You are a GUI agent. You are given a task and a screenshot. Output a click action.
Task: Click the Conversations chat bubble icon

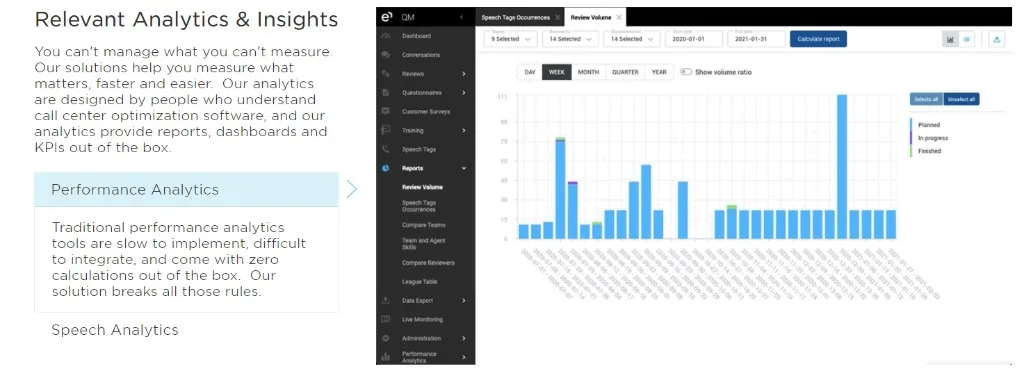tap(386, 55)
